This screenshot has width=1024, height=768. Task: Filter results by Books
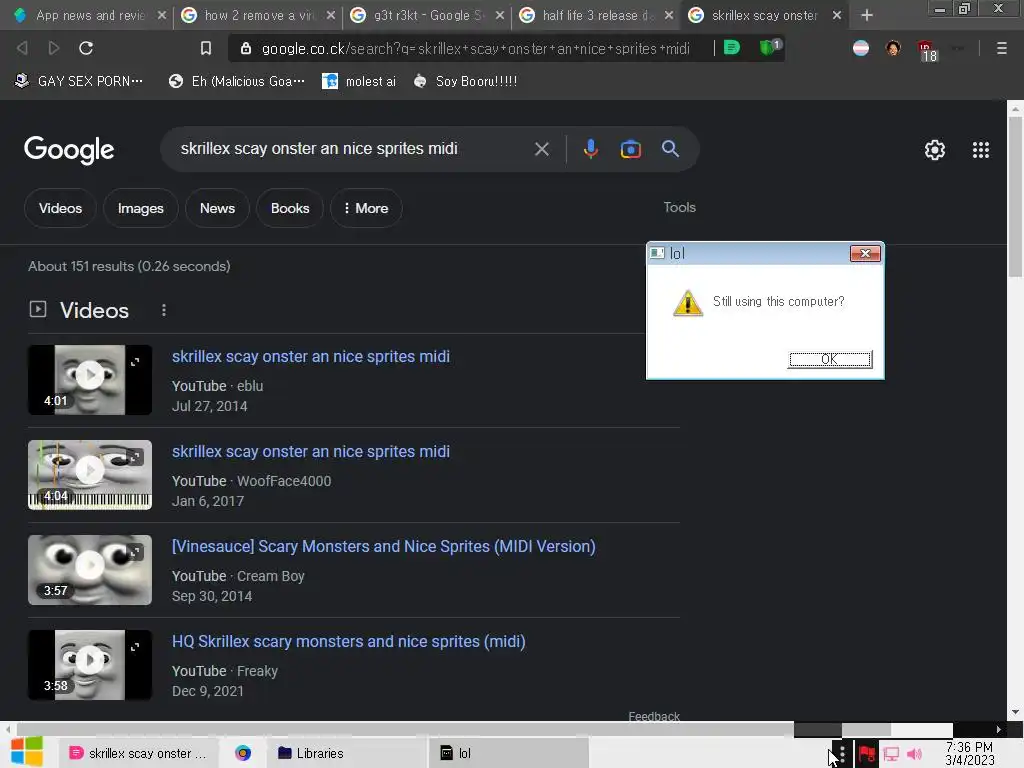click(290, 208)
